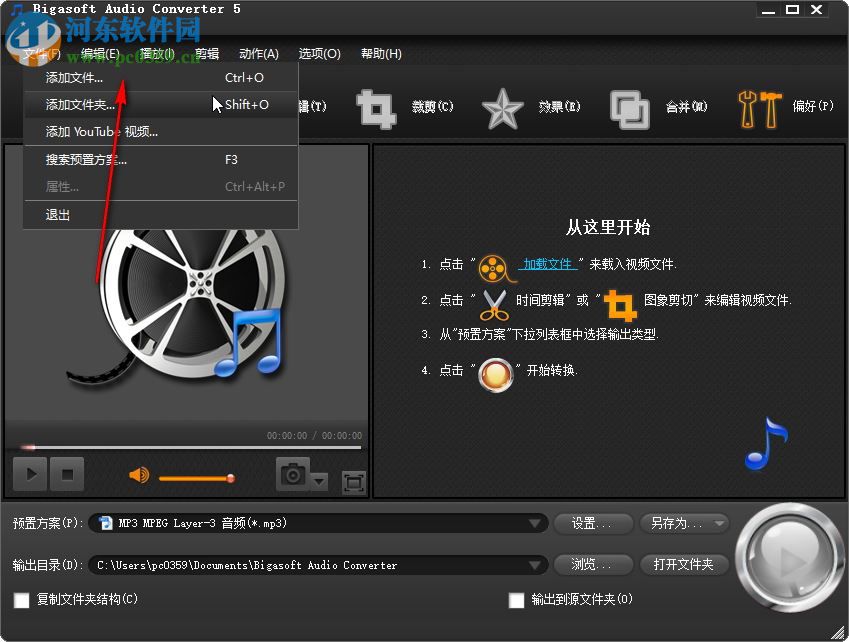Enable 复制文件夹结构(C) checkbox
Screen dimensions: 849x642
coord(18,600)
